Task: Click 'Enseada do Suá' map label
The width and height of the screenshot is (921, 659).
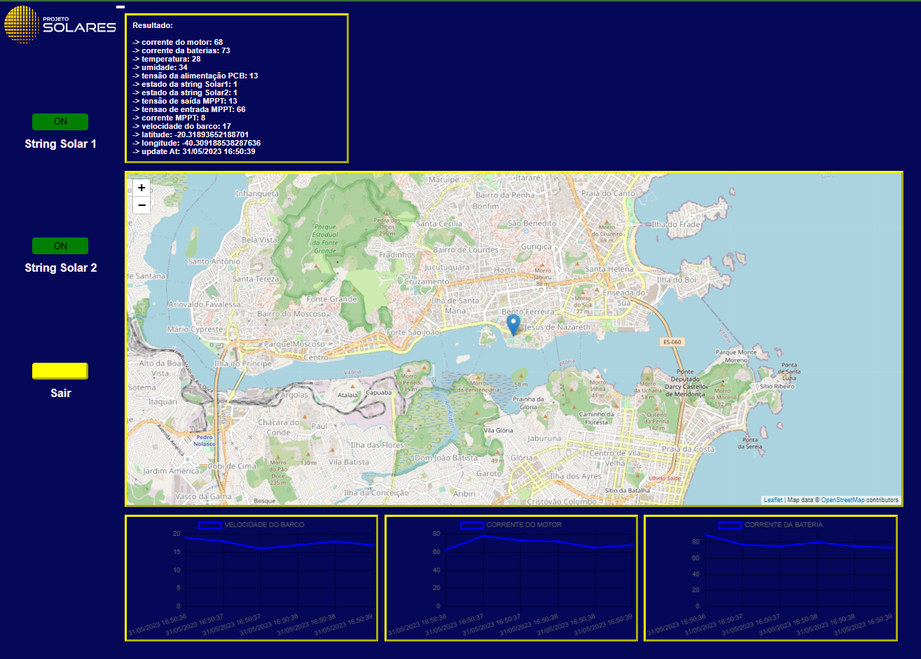Action: point(624,297)
